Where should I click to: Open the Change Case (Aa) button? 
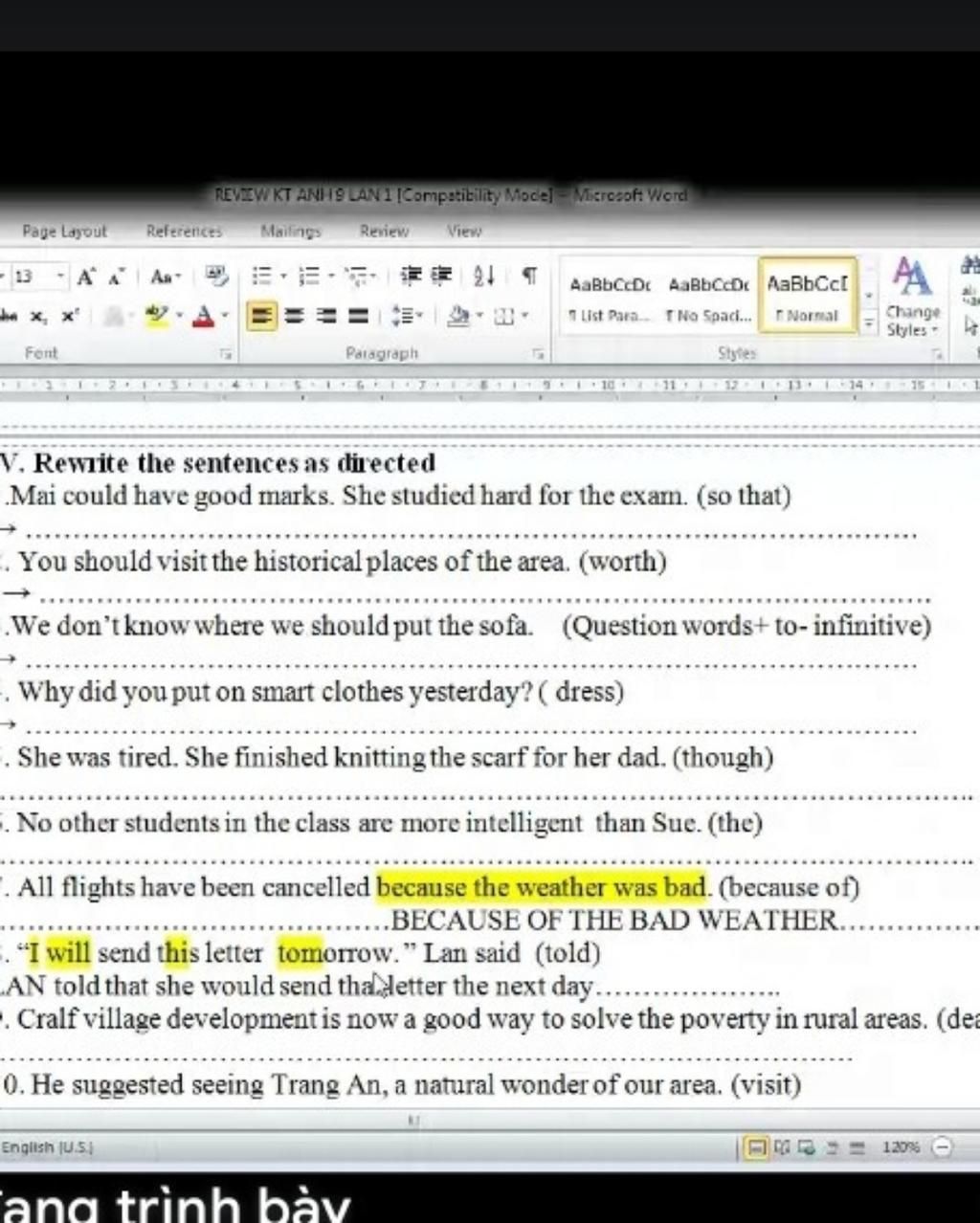[166, 278]
